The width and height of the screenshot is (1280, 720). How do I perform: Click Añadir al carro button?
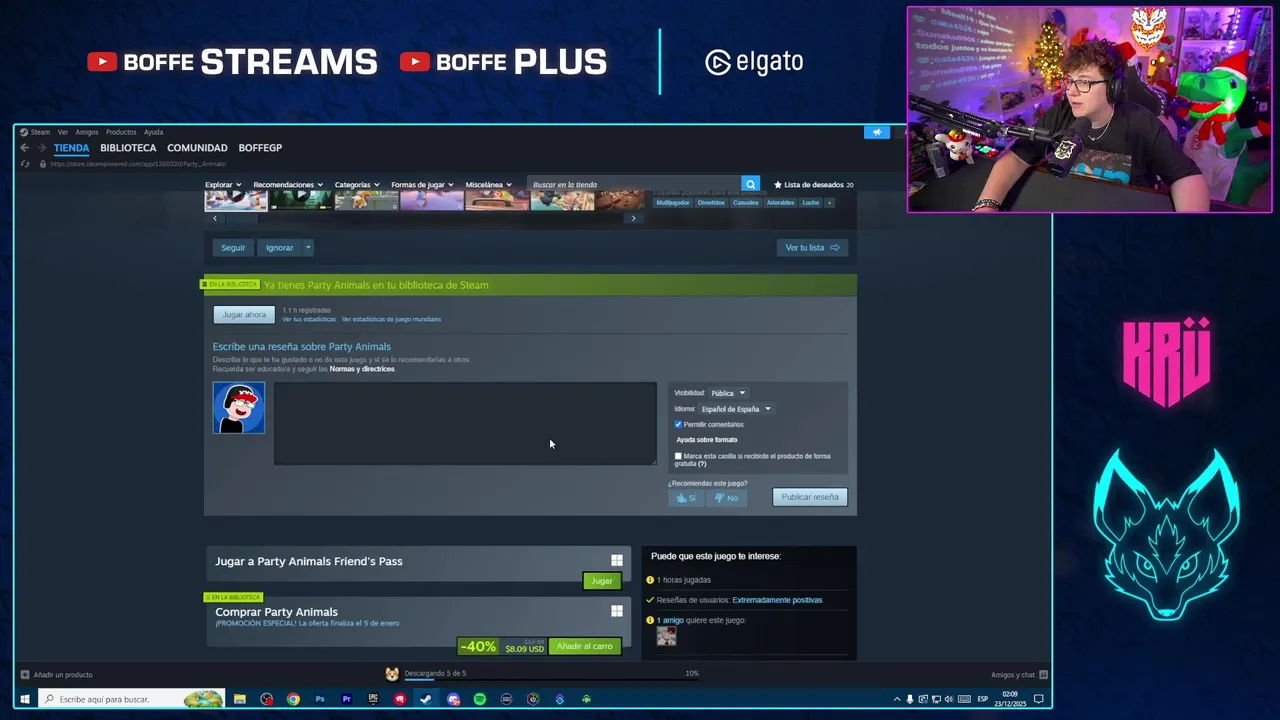point(585,647)
